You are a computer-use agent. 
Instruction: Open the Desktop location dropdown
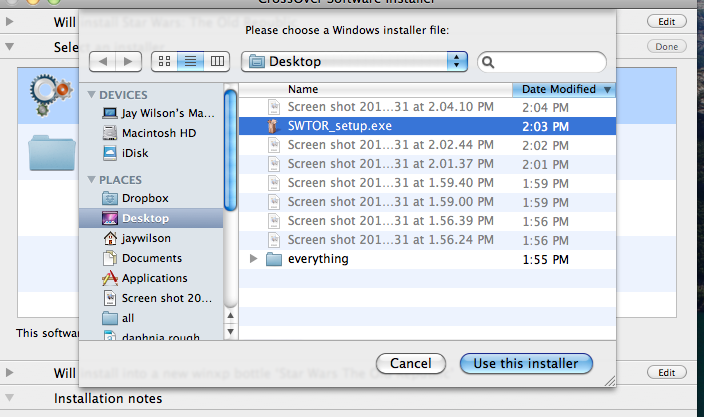click(354, 61)
